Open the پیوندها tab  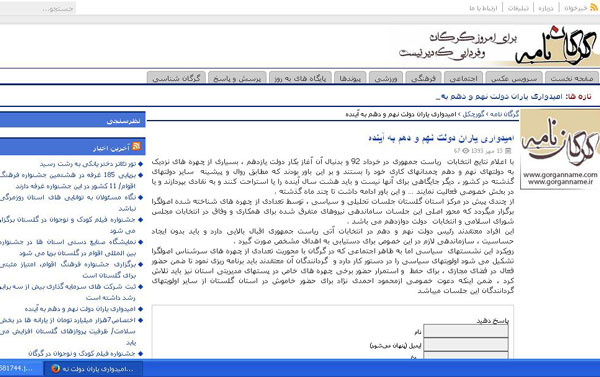click(350, 78)
